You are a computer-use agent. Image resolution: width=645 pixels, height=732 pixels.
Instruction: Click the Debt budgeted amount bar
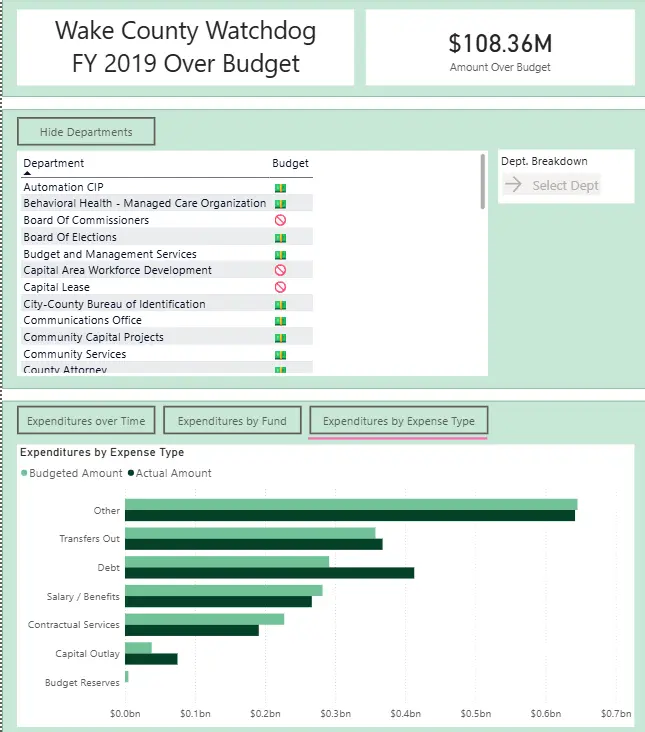click(x=227, y=562)
